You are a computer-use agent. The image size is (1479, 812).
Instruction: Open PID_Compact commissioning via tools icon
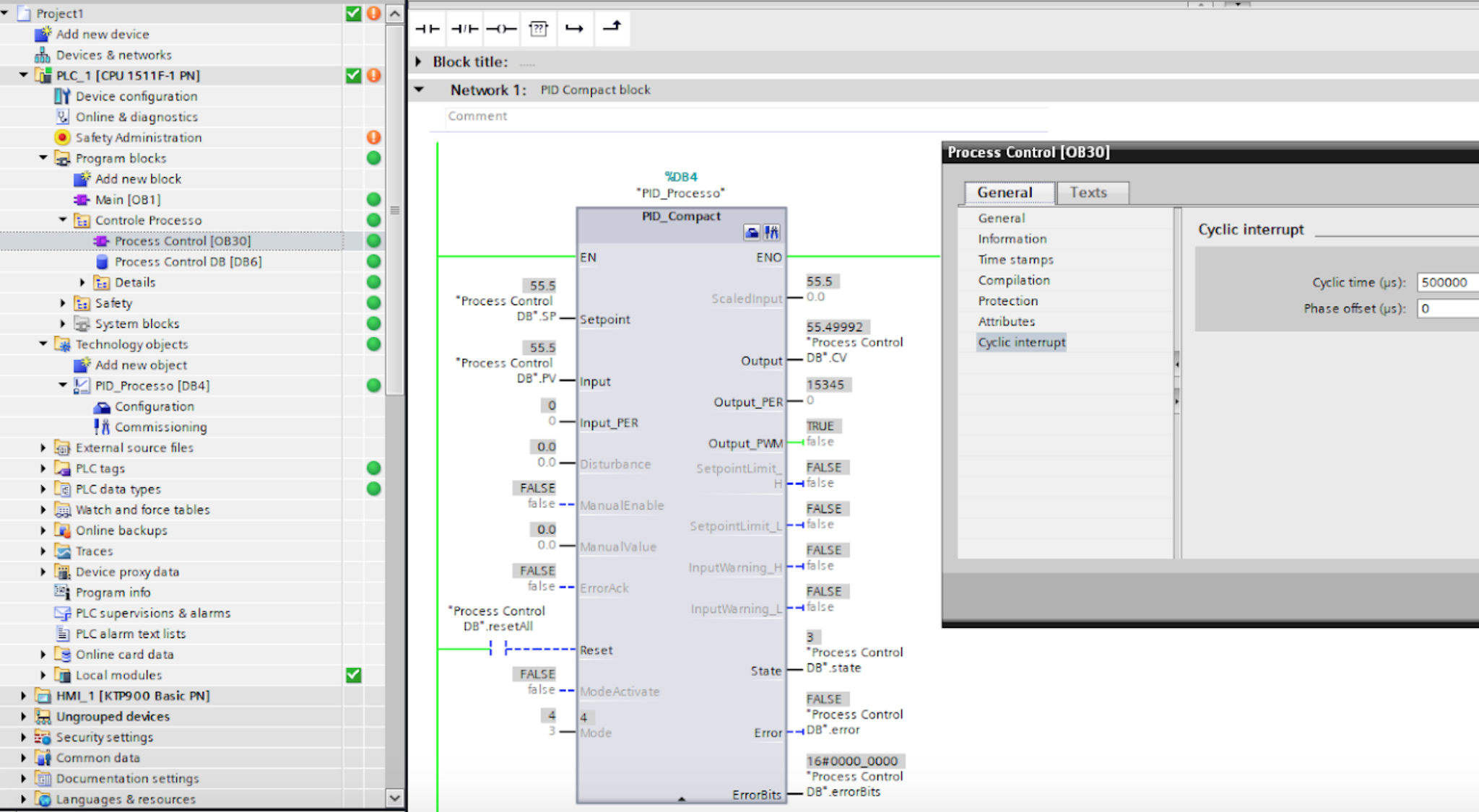coord(772,232)
